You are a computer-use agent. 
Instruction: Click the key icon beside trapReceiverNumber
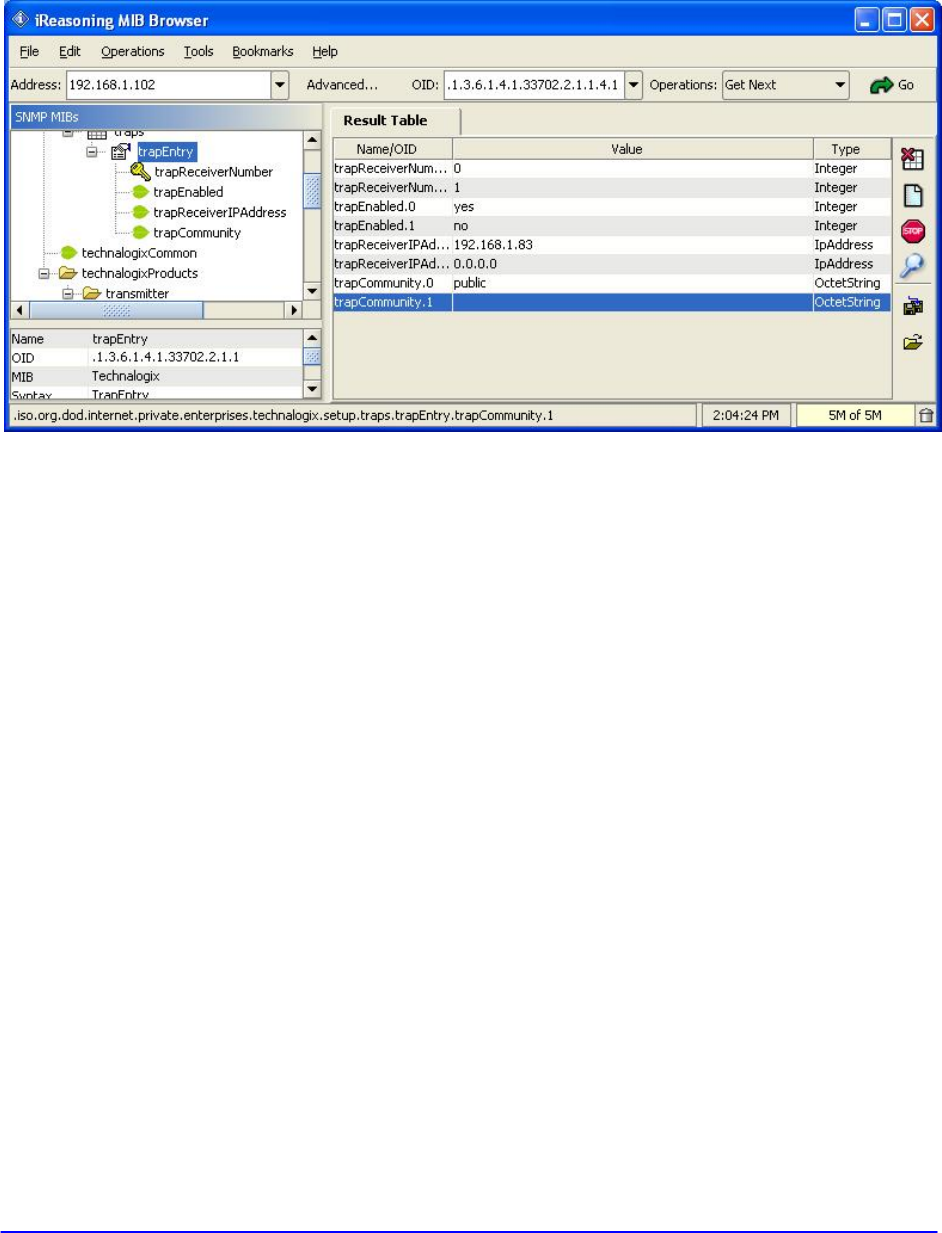click(x=140, y=172)
